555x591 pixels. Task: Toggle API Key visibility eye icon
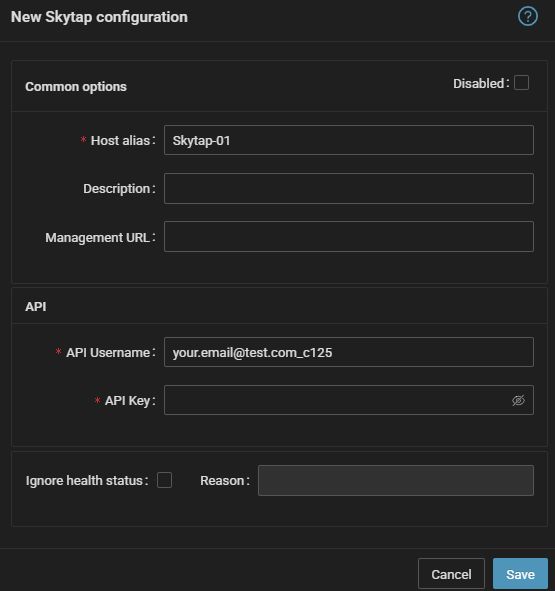point(518,400)
